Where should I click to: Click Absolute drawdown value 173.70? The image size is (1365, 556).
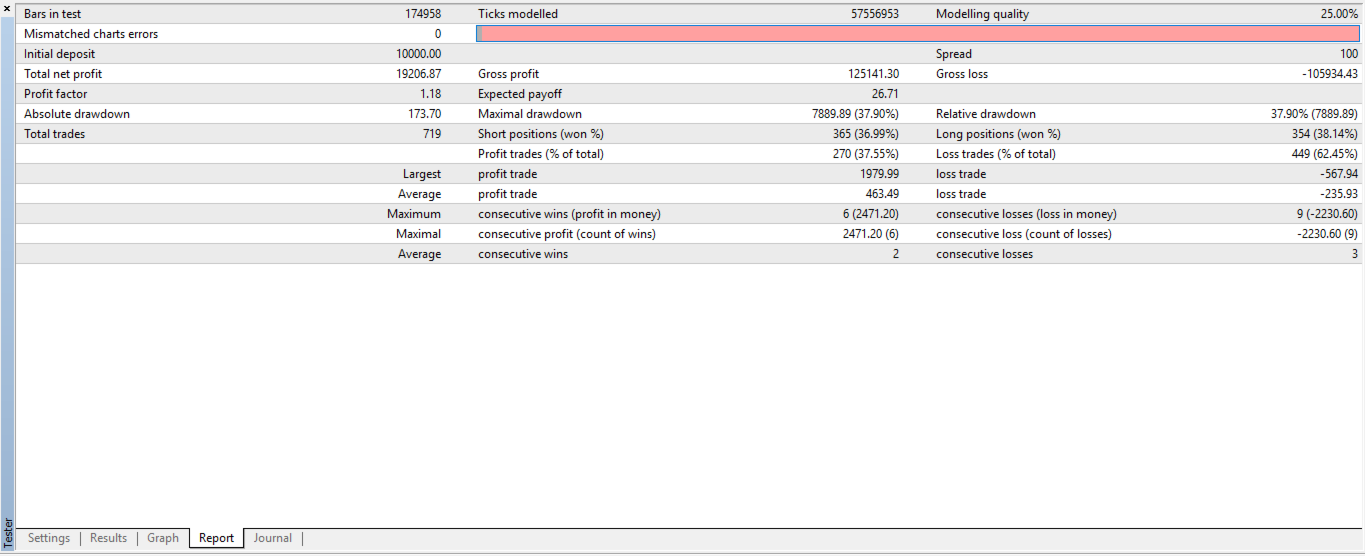(426, 114)
